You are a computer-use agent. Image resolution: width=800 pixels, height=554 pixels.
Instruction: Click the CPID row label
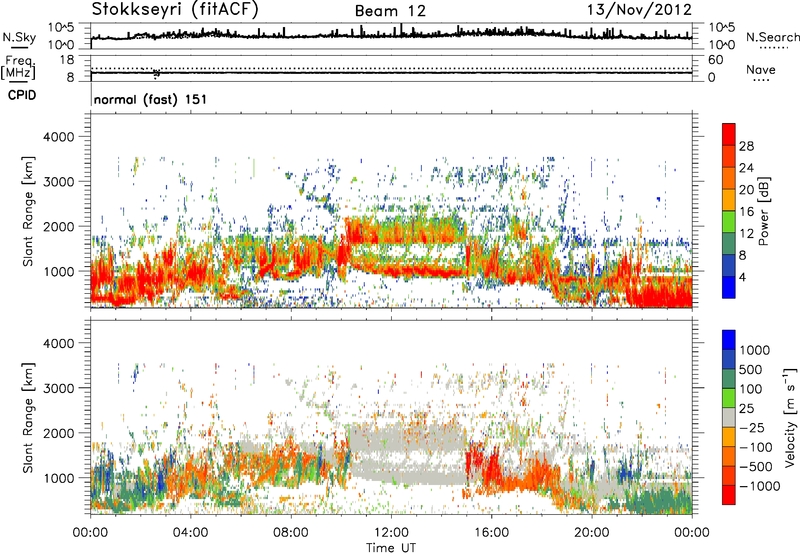click(22, 95)
